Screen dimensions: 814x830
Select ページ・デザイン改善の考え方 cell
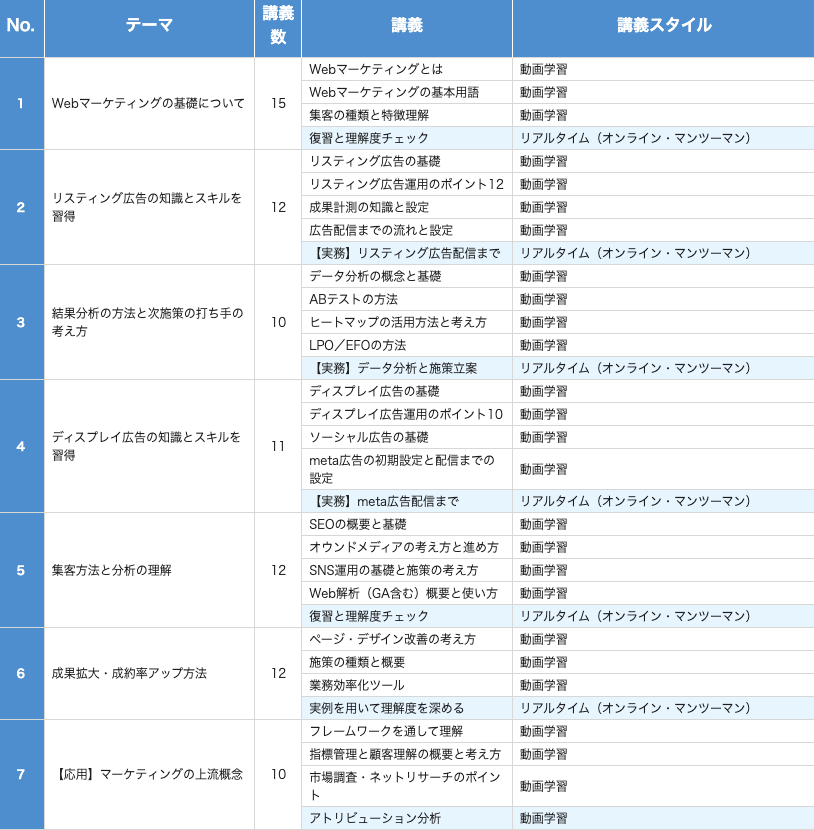point(406,639)
